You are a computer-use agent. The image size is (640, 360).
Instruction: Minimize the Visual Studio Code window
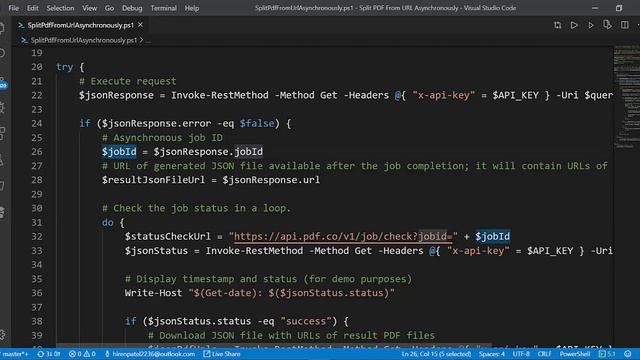click(595, 8)
